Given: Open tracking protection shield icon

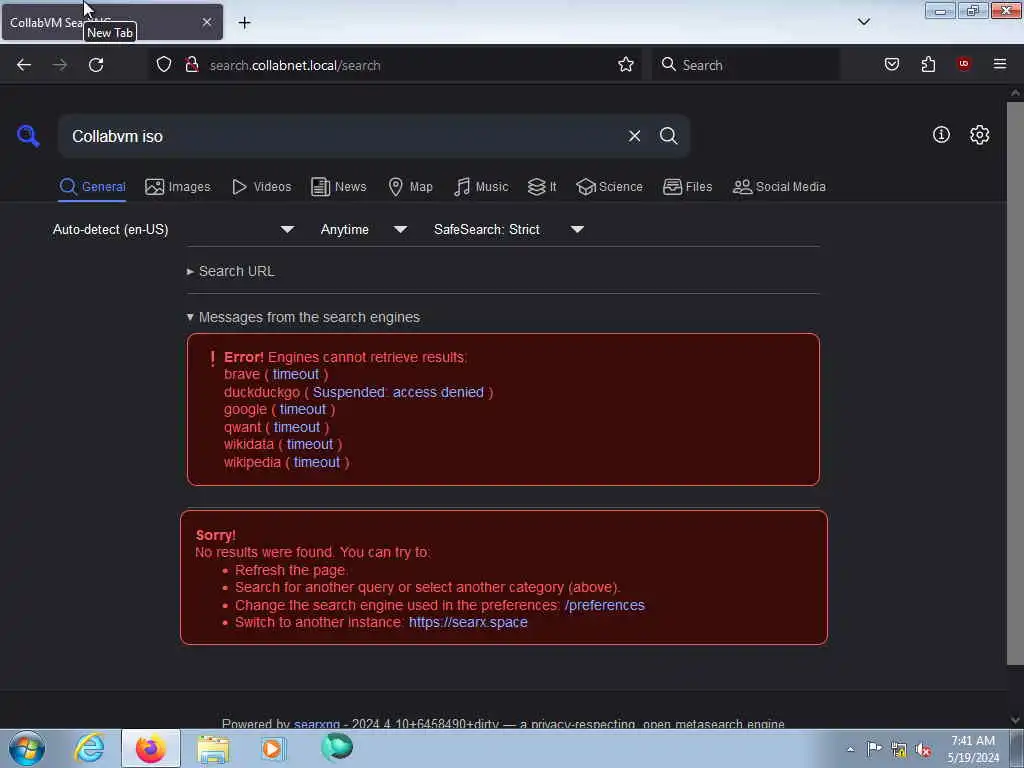Looking at the screenshot, I should [164, 65].
